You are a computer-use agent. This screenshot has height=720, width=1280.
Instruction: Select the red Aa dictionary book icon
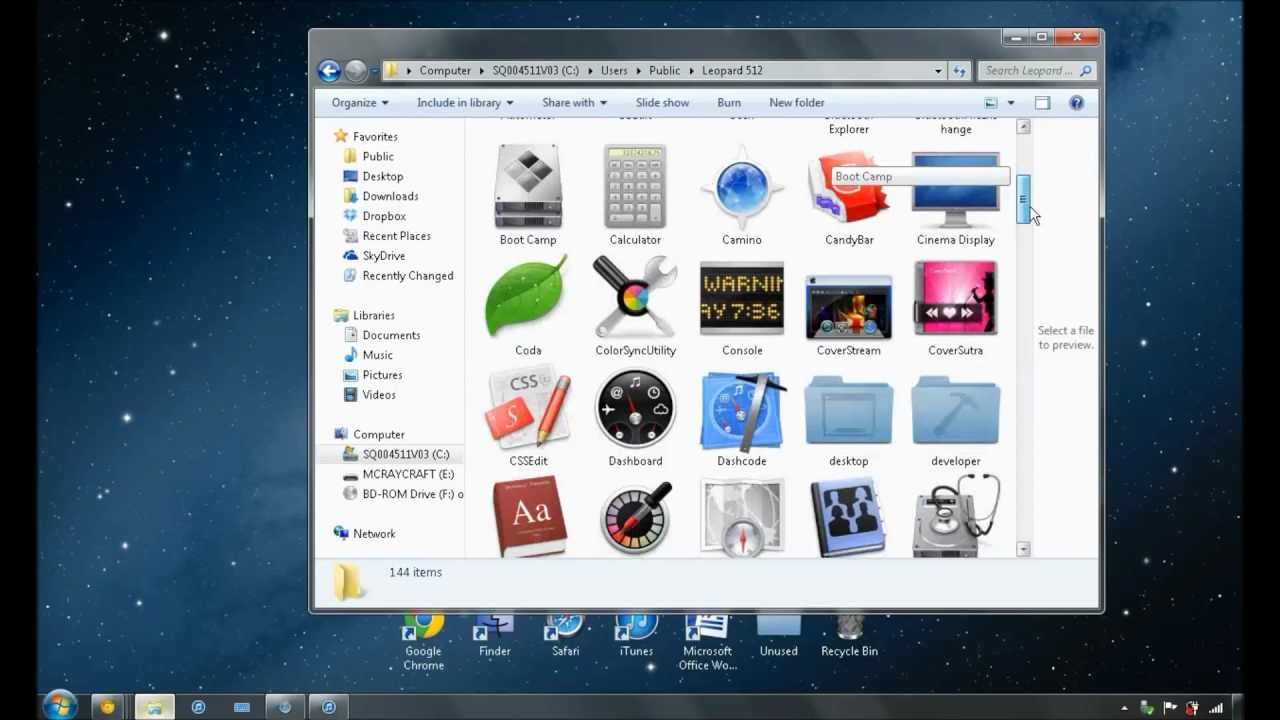click(529, 517)
